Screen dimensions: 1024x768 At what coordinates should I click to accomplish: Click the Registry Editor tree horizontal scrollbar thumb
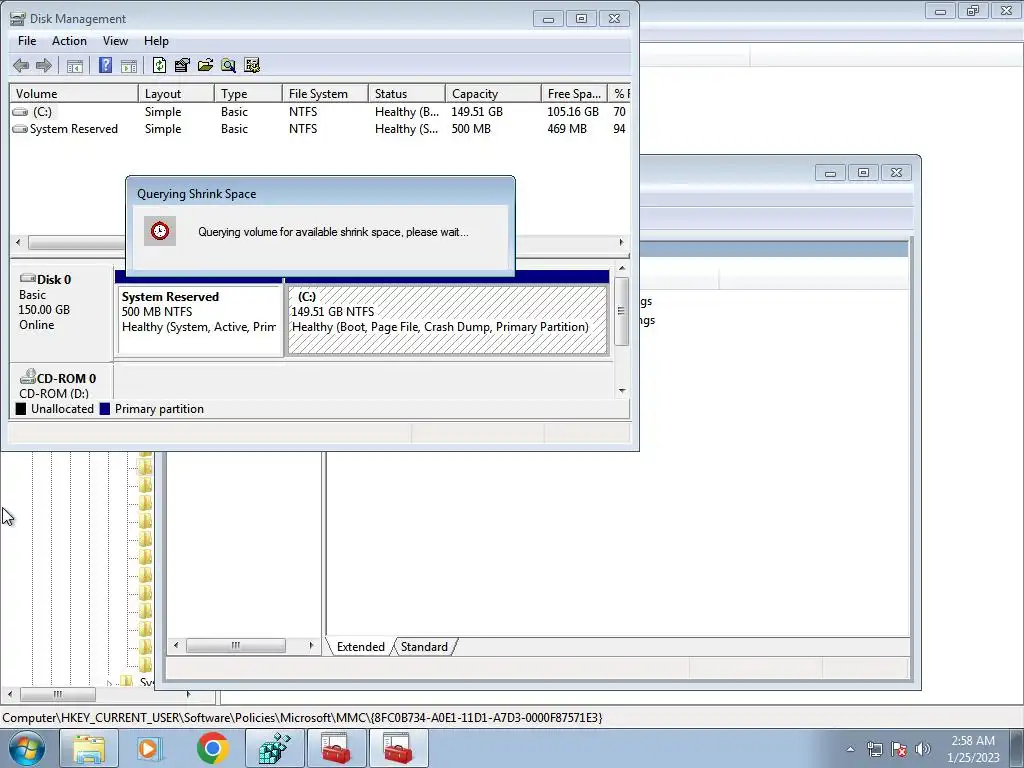57,694
